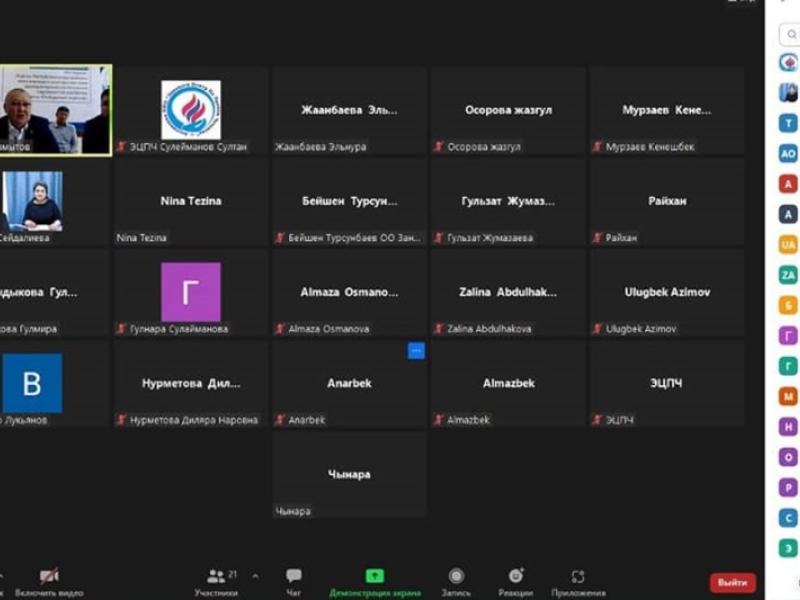Select the ZA avatar in participants list
Viewport: 800px width, 600px height.
point(789,275)
